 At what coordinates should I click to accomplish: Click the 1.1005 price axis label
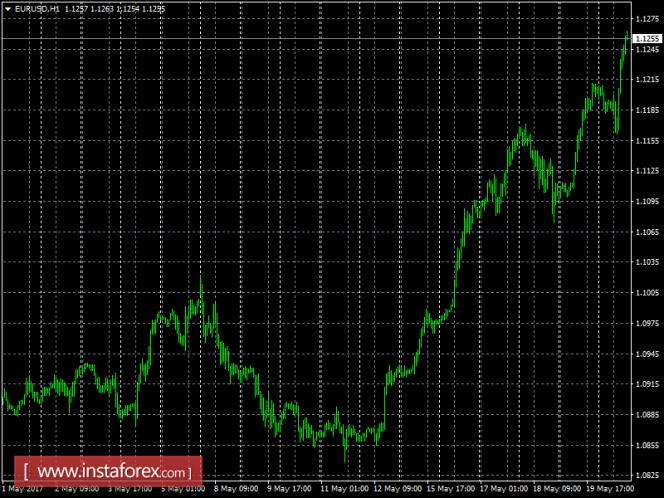point(647,292)
